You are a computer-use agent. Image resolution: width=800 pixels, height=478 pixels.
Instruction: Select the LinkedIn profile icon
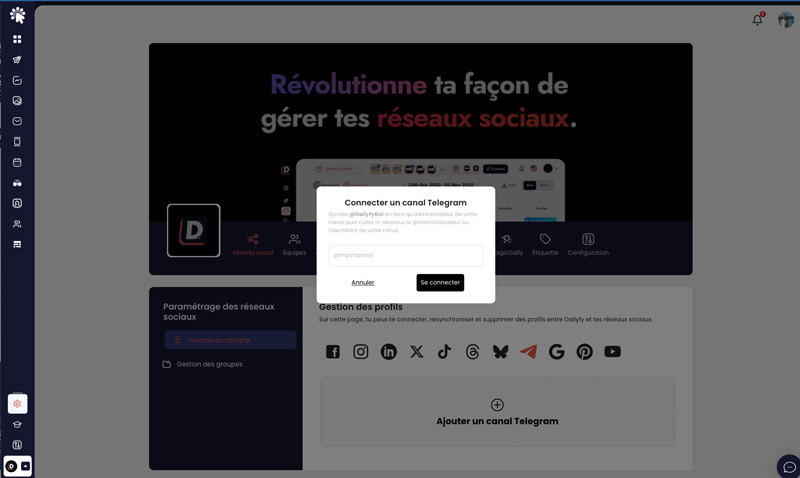click(389, 351)
